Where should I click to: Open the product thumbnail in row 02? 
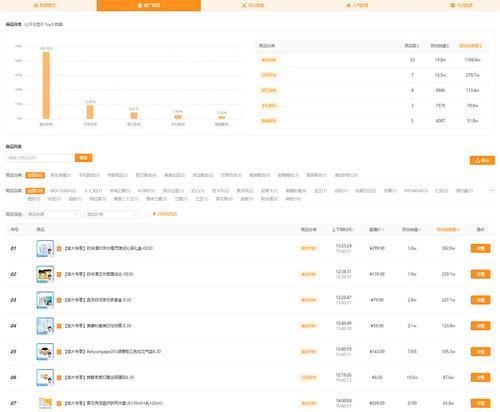[x=45, y=274]
